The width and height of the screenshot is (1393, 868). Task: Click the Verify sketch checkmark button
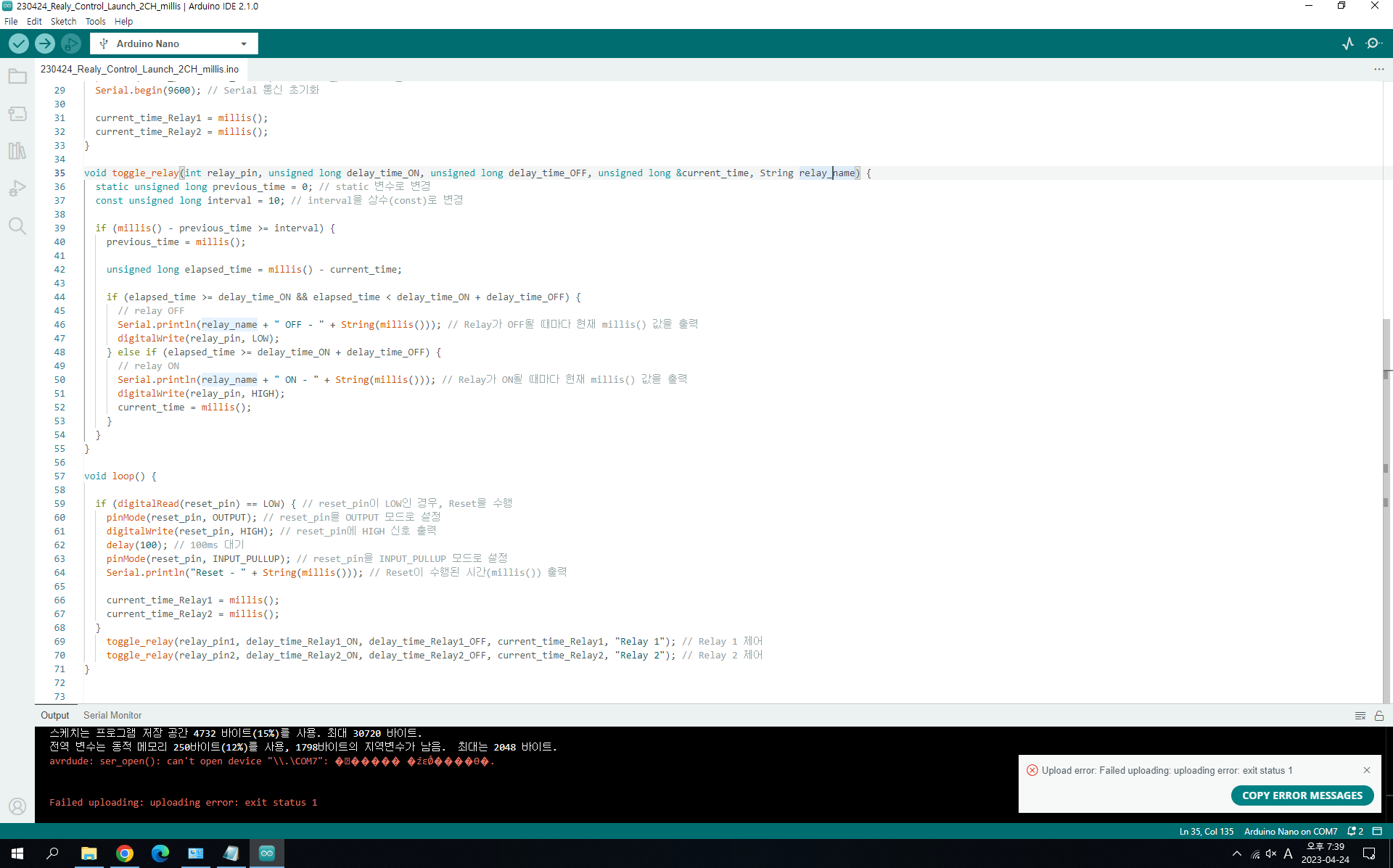tap(19, 44)
